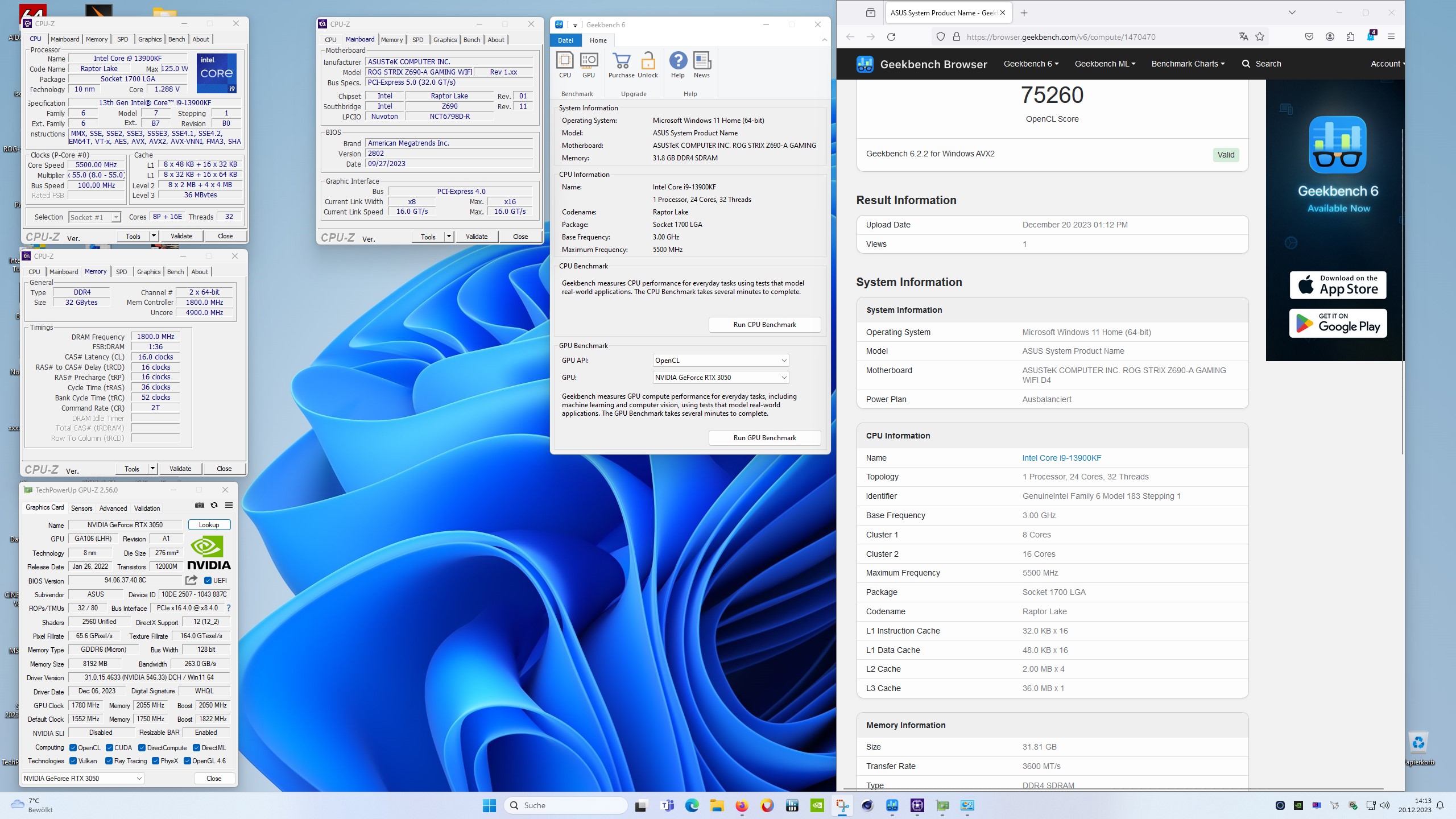Toggle the DirectCompute checkbox in GPU-Z
The height and width of the screenshot is (819, 1456).
[142, 748]
